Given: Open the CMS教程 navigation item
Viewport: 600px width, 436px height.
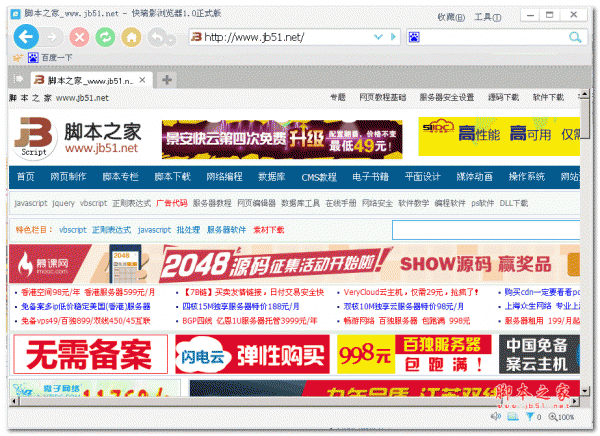Looking at the screenshot, I should pos(319,177).
